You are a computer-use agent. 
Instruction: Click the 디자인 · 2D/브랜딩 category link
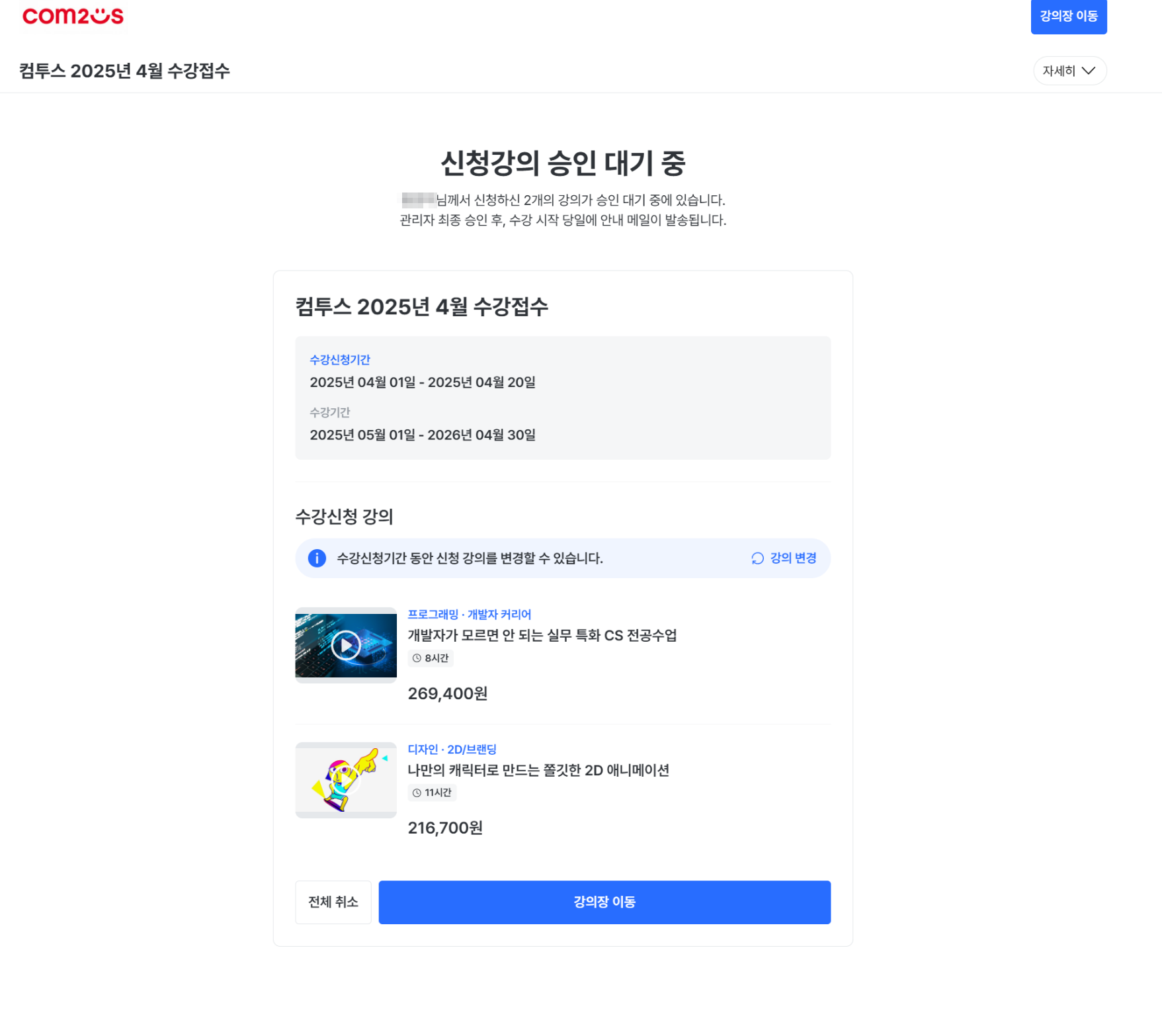click(452, 750)
